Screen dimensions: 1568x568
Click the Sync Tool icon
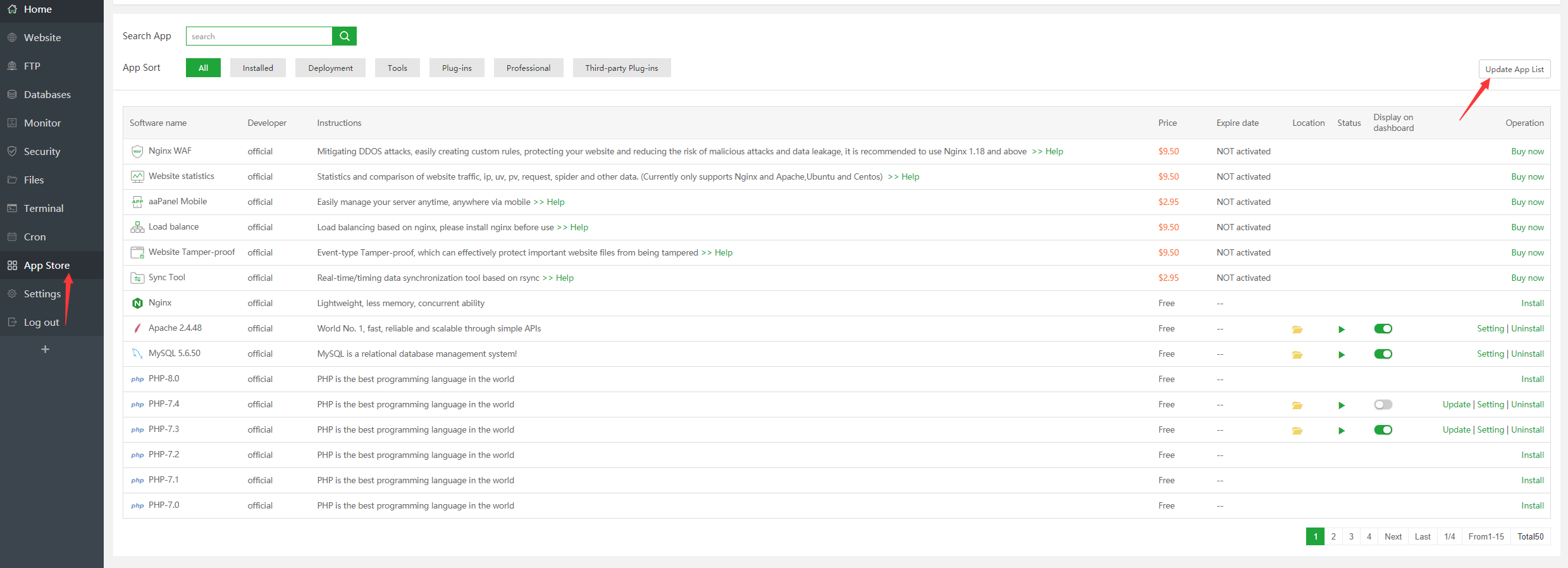point(137,278)
